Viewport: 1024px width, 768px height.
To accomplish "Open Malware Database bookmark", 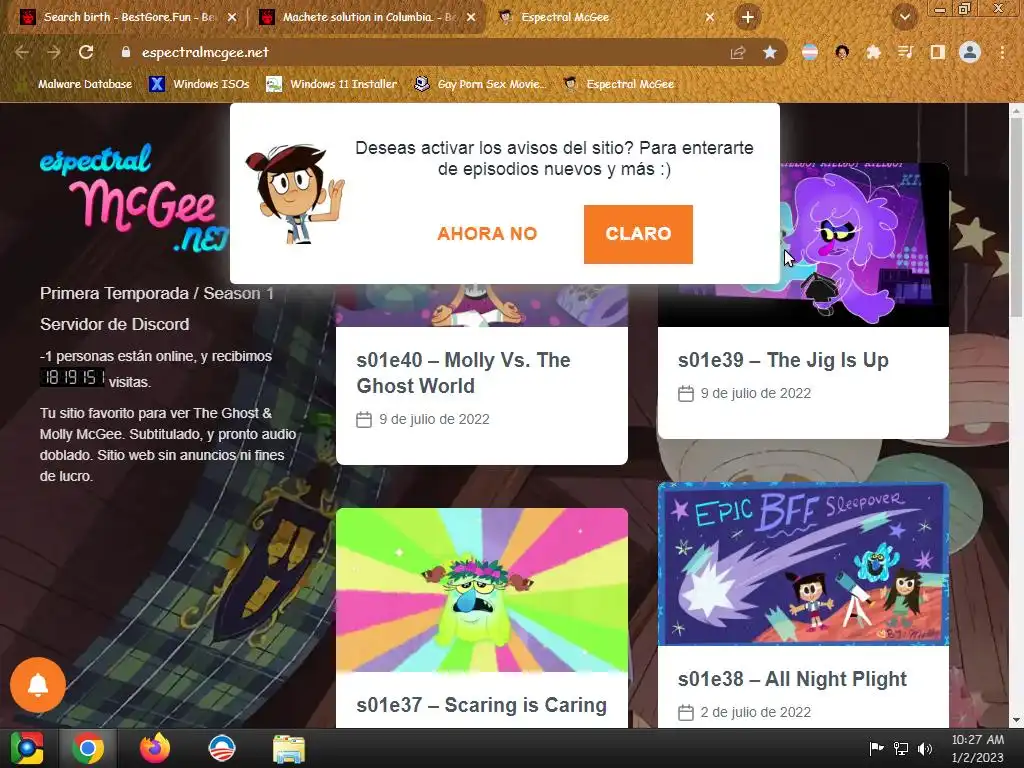I will point(77,84).
